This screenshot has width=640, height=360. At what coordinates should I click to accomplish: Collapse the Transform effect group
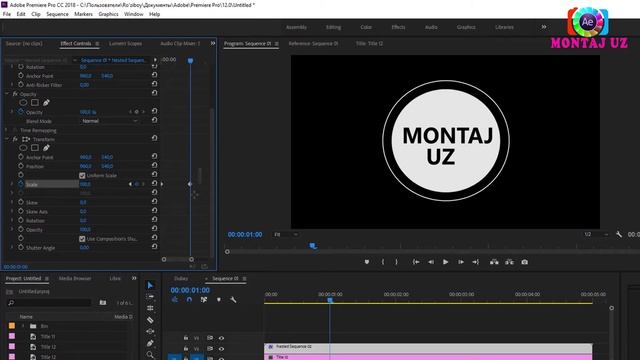[x=7, y=139]
